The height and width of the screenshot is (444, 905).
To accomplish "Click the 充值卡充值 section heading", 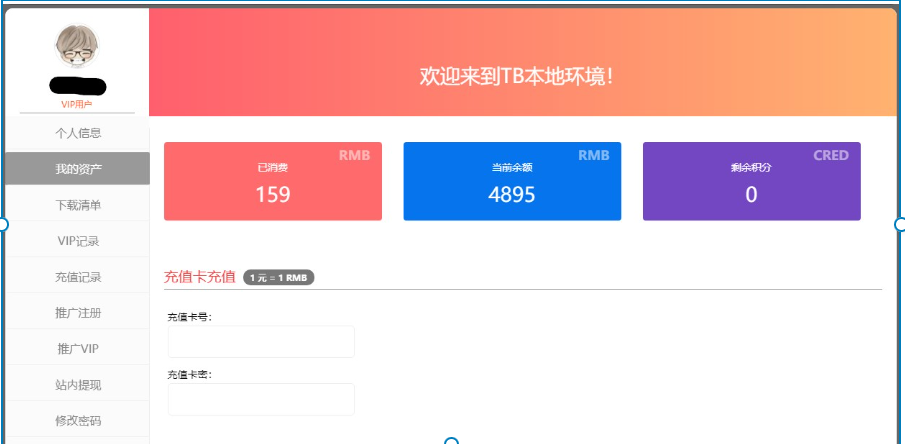I will click(199, 277).
